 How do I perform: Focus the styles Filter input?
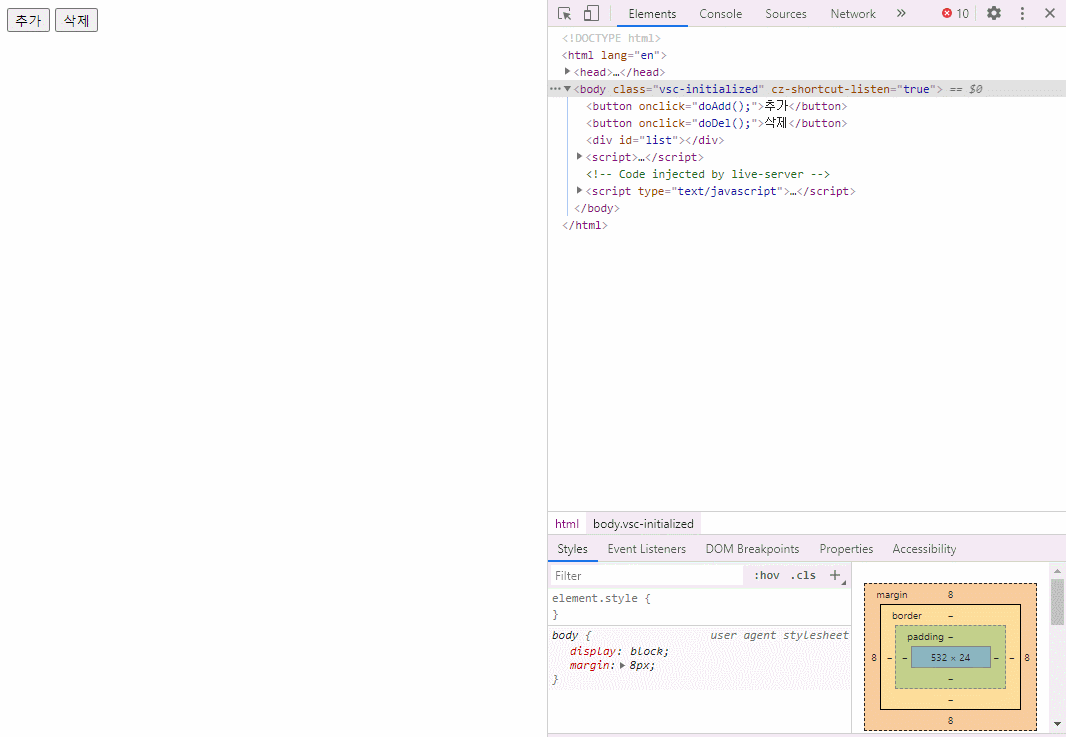647,575
